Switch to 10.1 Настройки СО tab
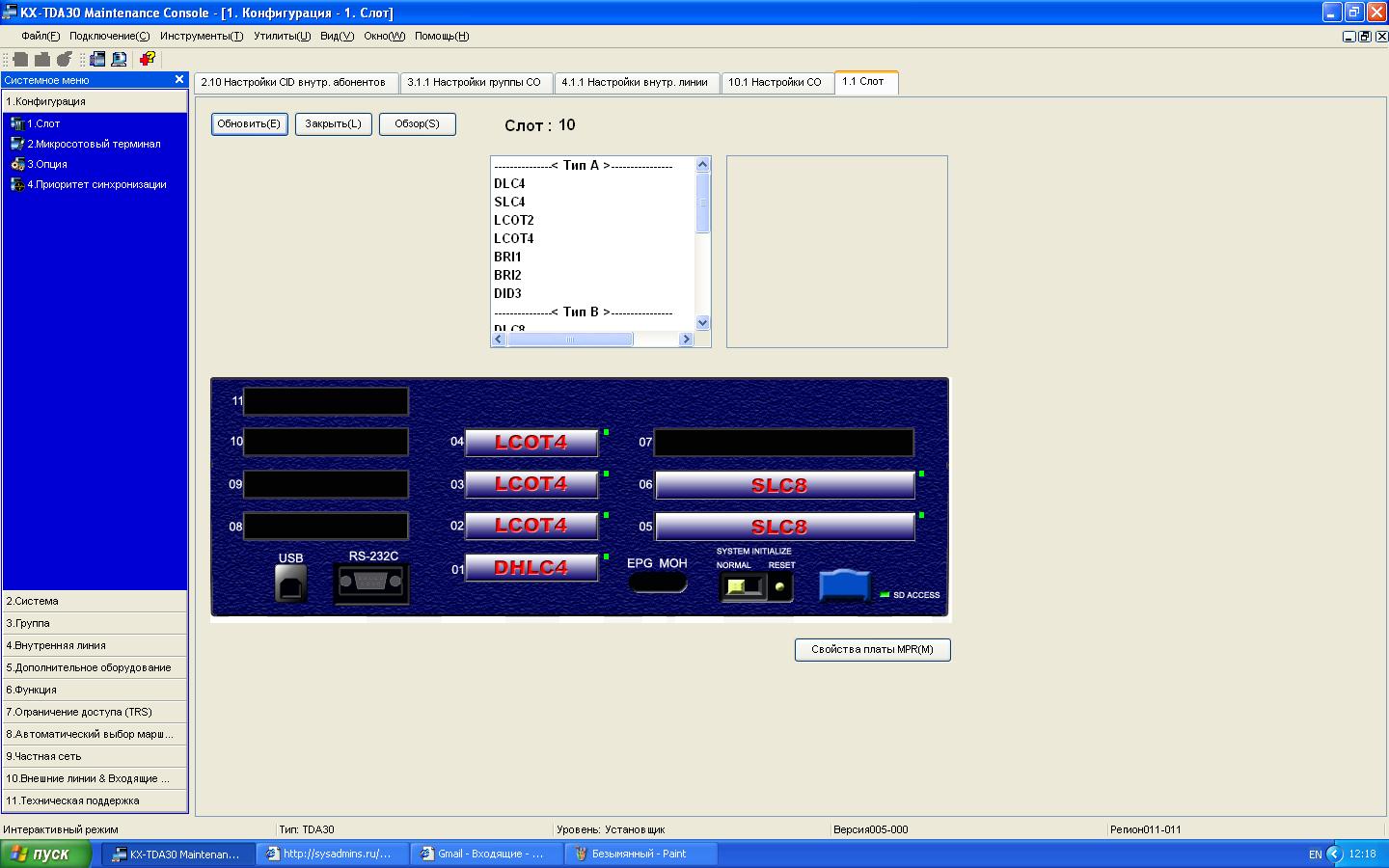1389x868 pixels. coord(776,82)
